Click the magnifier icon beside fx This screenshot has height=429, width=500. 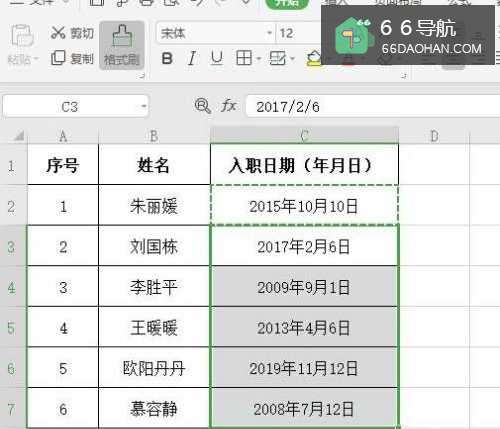(x=203, y=106)
